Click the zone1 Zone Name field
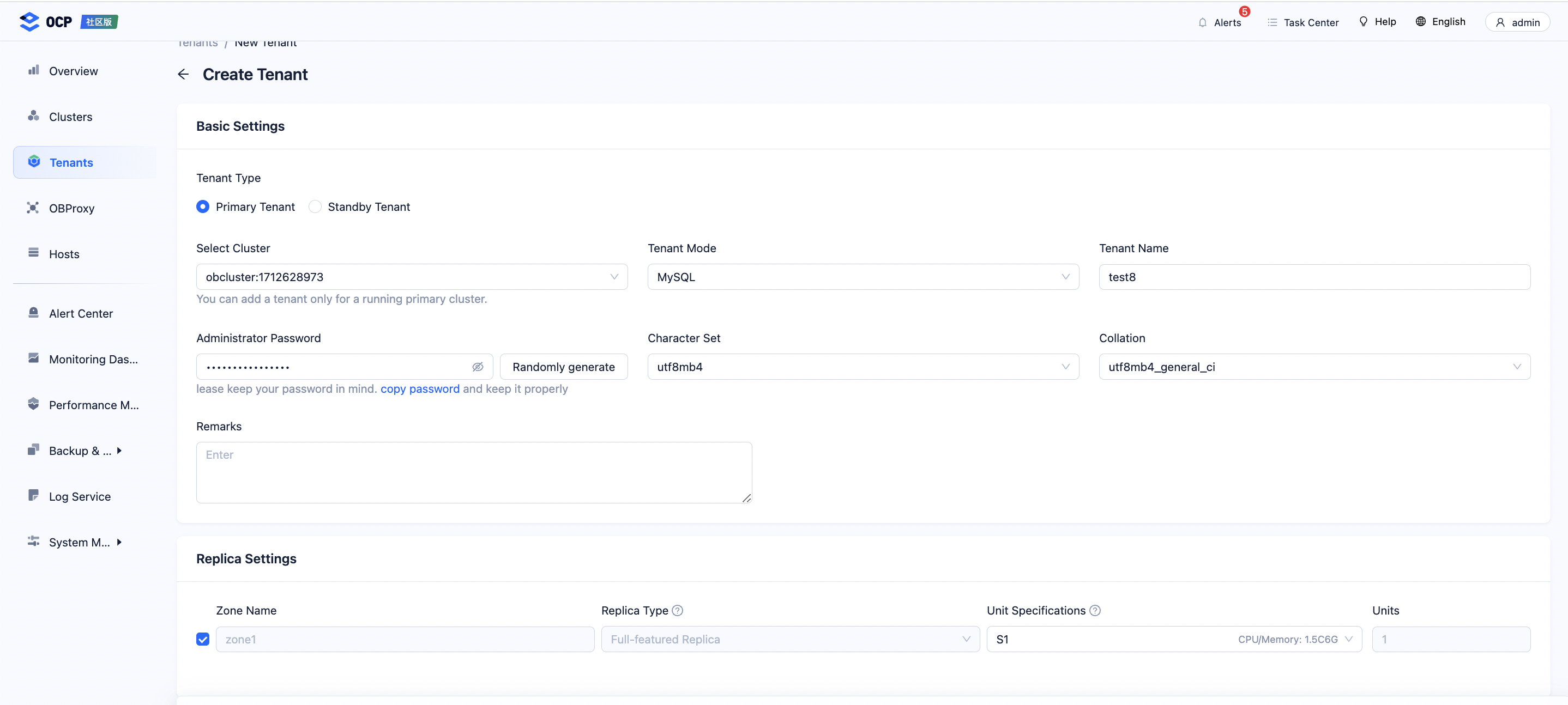The height and width of the screenshot is (705, 1568). click(405, 639)
